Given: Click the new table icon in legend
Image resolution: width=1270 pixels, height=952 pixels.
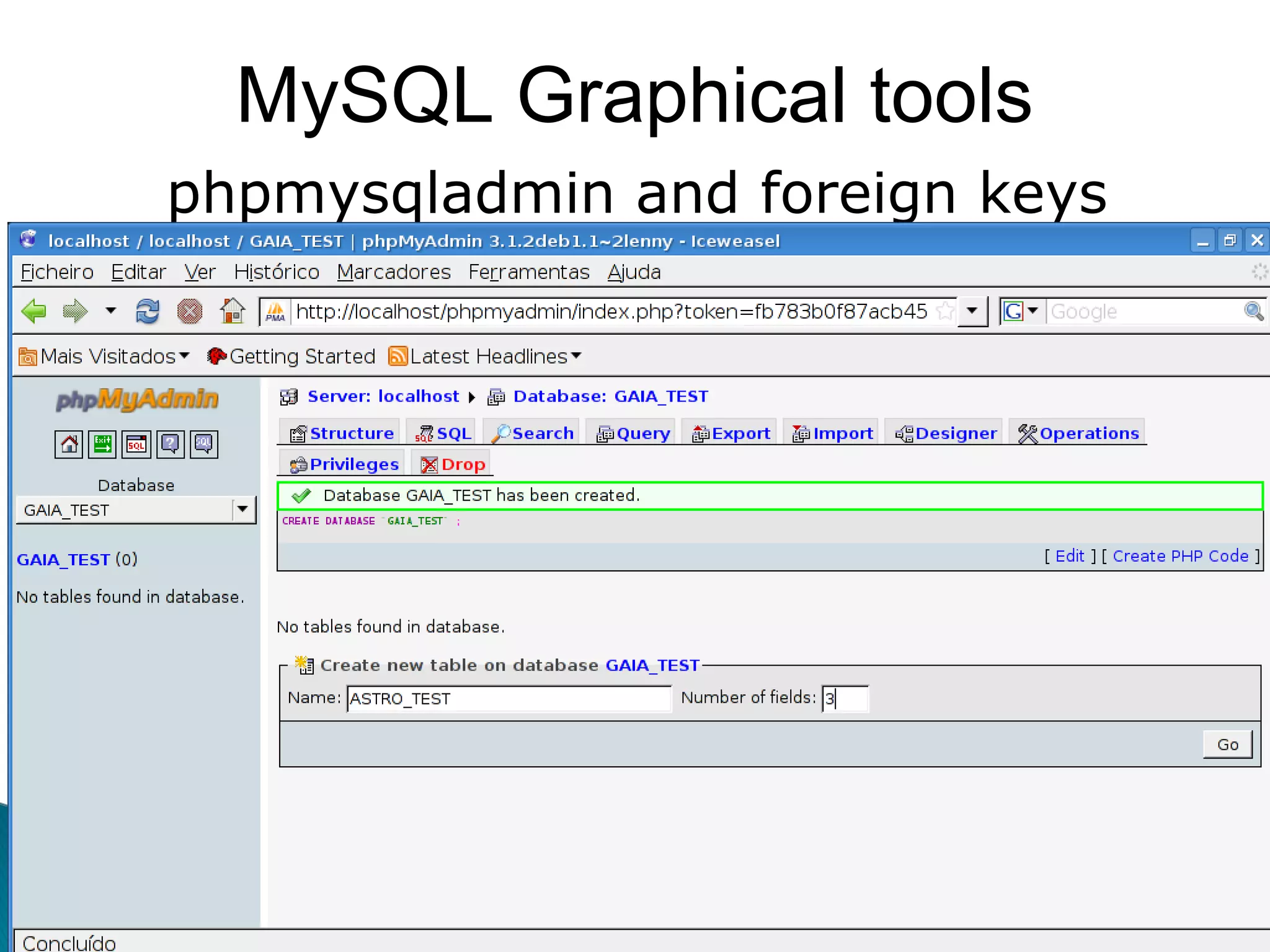Looking at the screenshot, I should pyautogui.click(x=304, y=665).
